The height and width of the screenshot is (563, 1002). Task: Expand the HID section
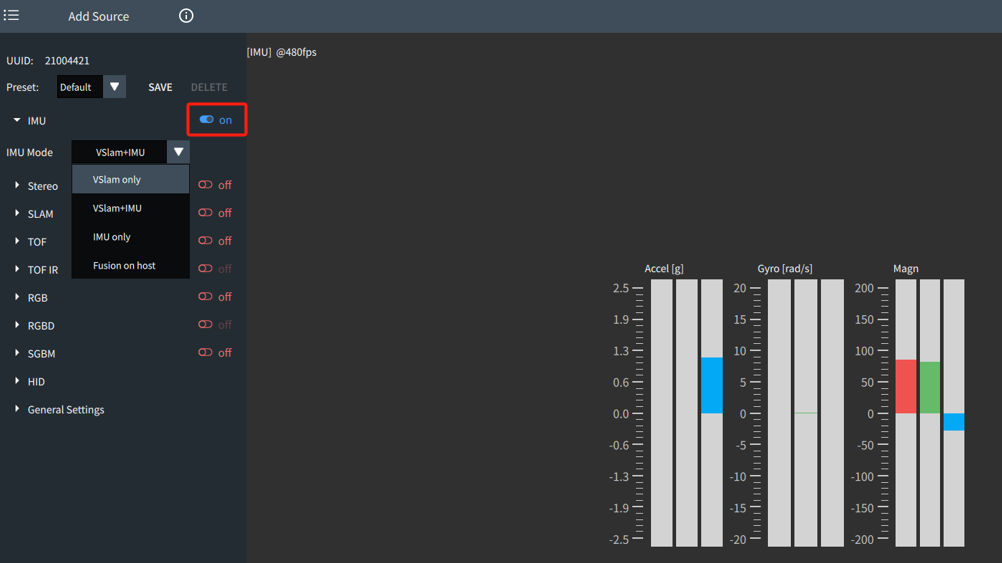coord(17,381)
